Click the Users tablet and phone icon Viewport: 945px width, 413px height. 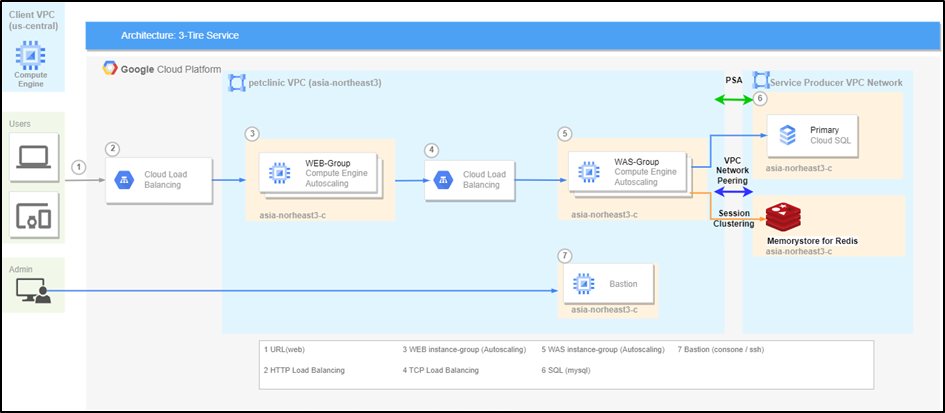pos(34,216)
